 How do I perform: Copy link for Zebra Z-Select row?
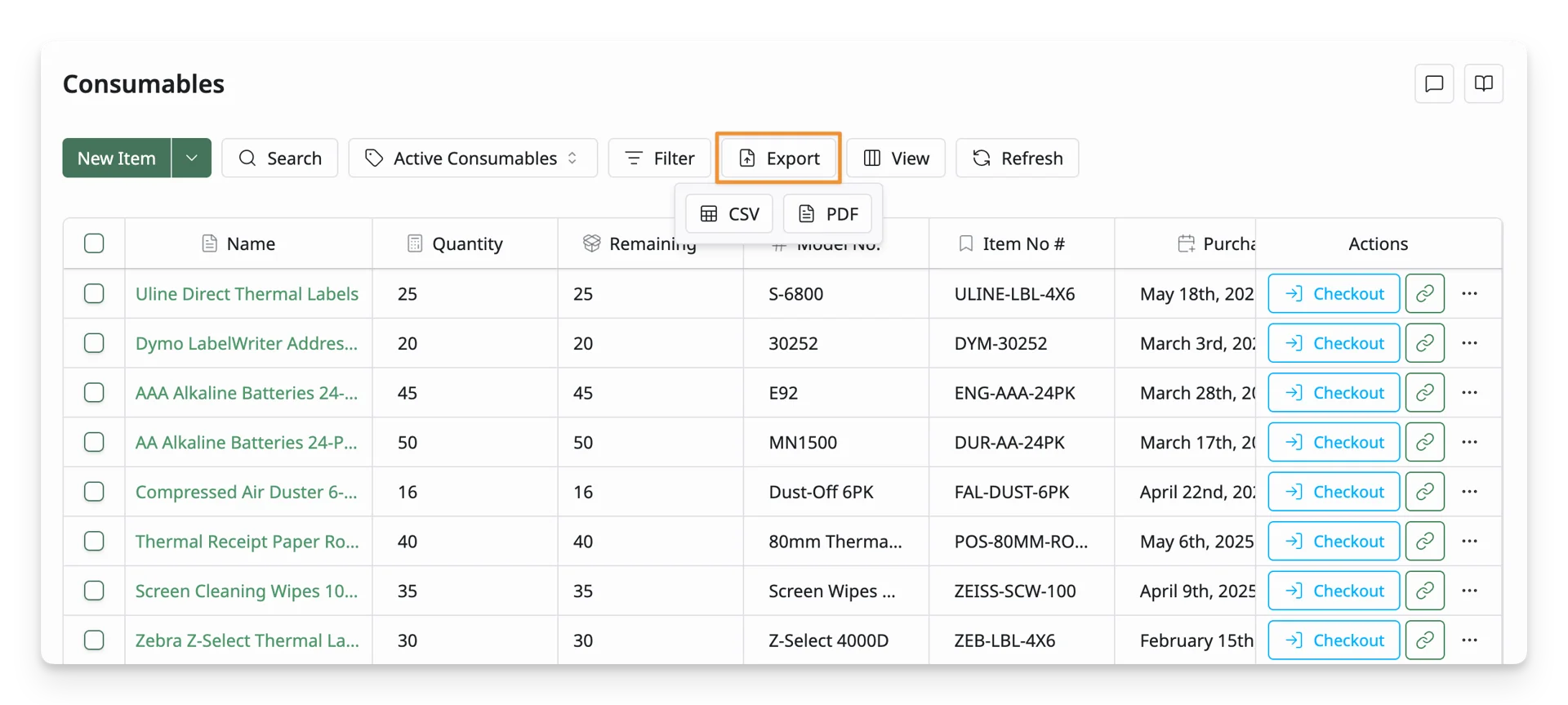(1425, 640)
